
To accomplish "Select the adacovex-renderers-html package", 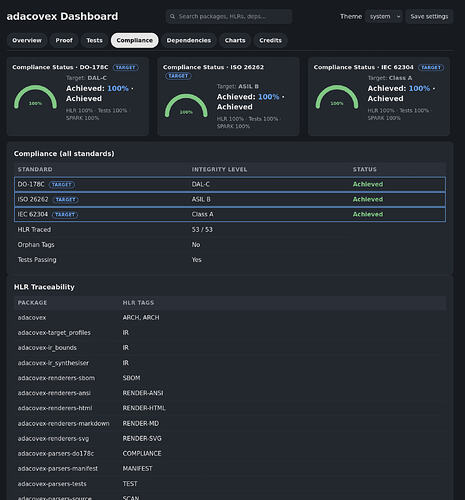I will [x=55, y=408].
